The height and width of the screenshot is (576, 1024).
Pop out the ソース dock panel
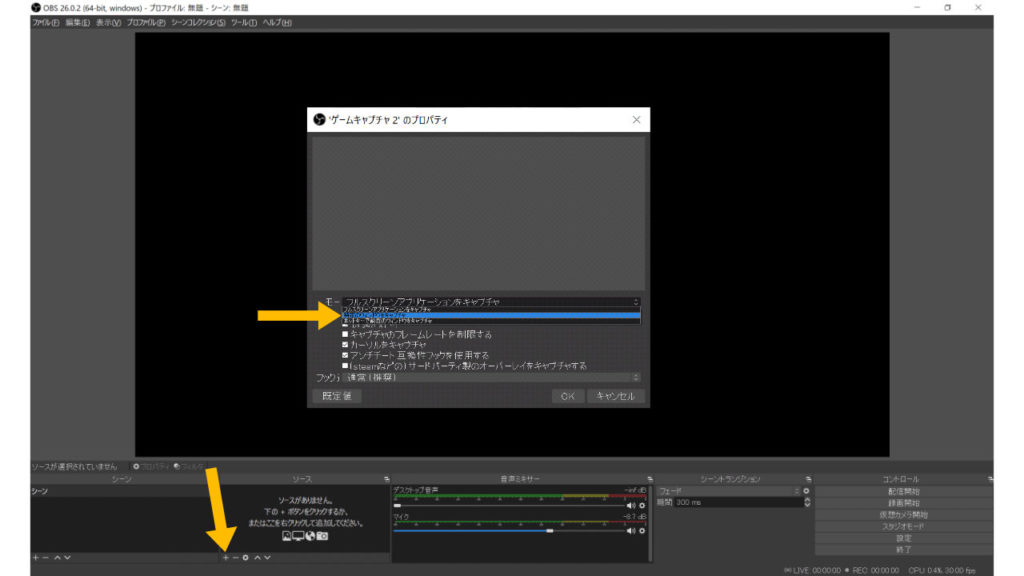(387, 479)
